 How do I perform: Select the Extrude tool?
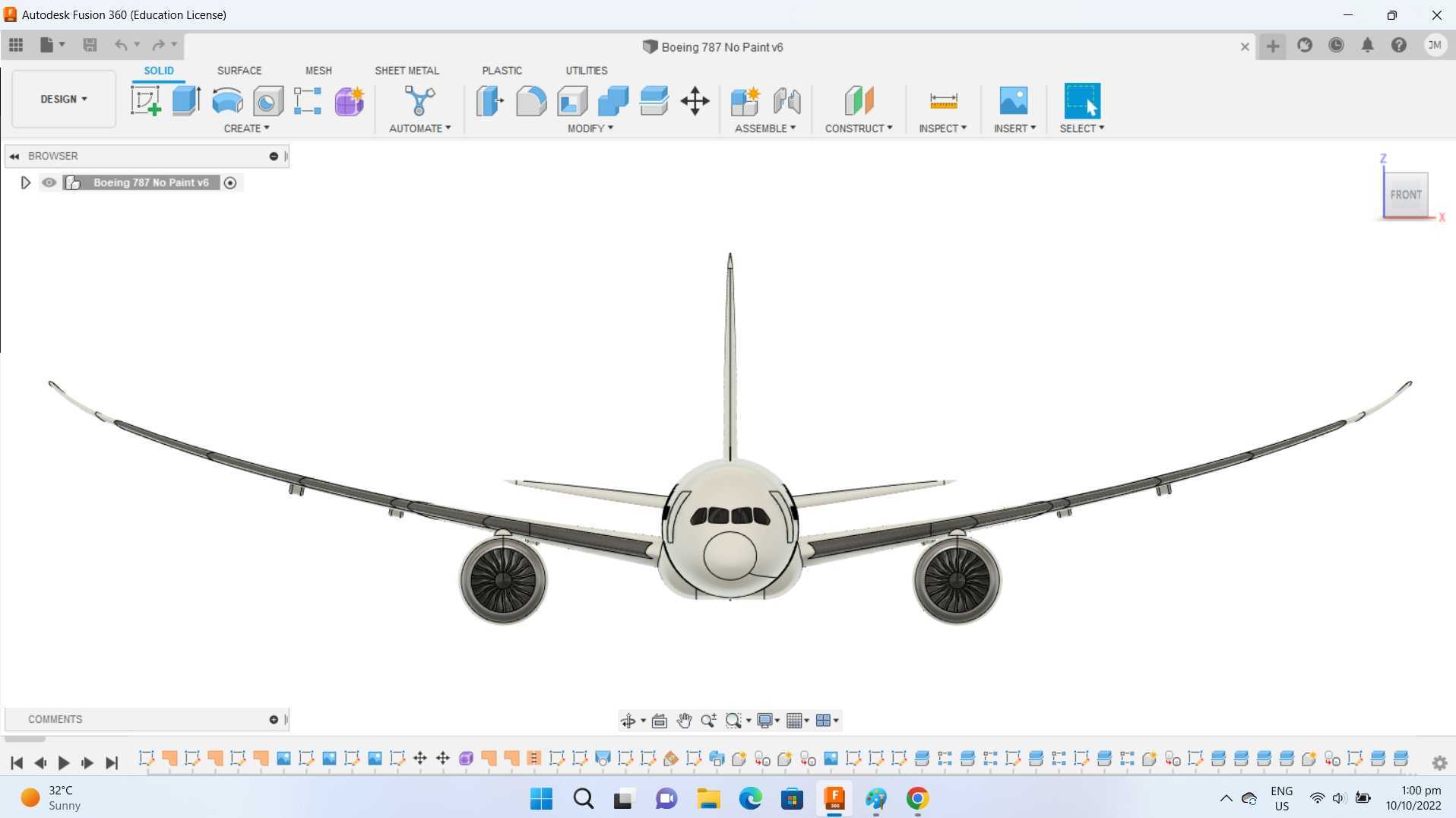(x=186, y=100)
